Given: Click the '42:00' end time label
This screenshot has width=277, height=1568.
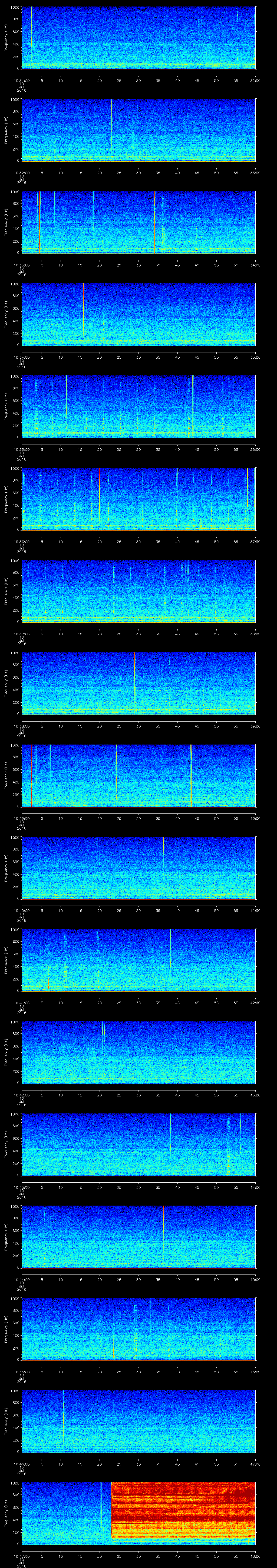Looking at the screenshot, I should point(255,1003).
